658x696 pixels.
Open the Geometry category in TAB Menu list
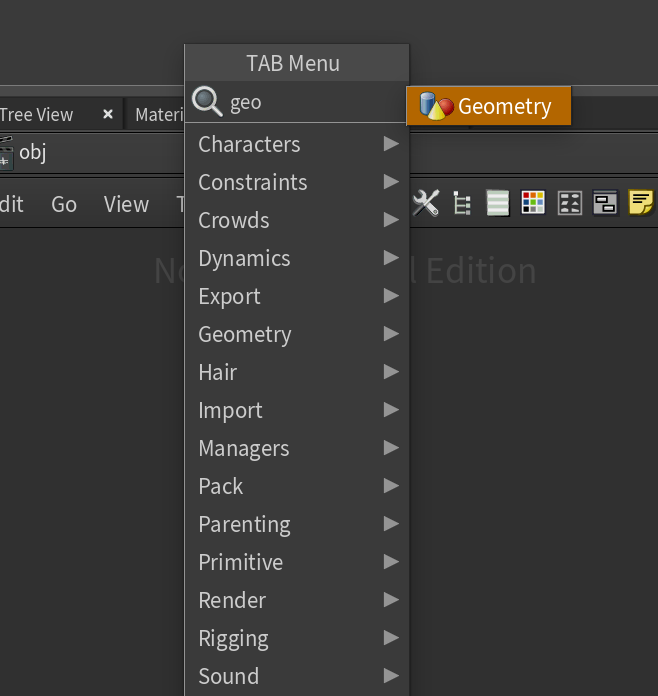pos(297,334)
